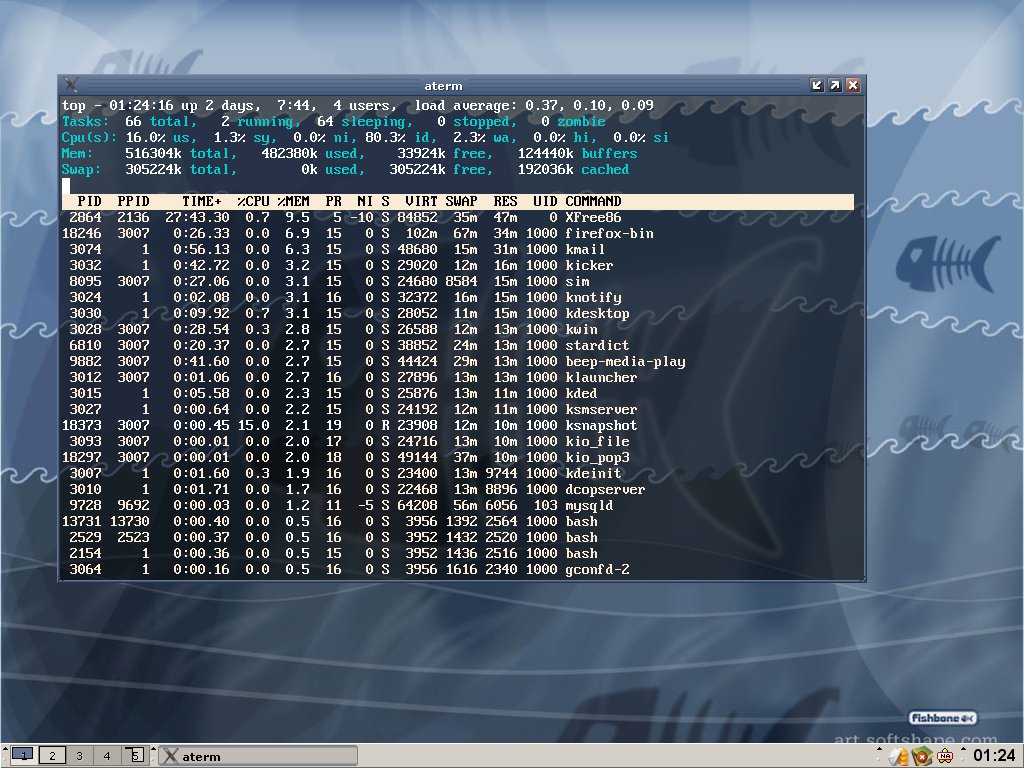Click the VIRT column header

(x=421, y=201)
